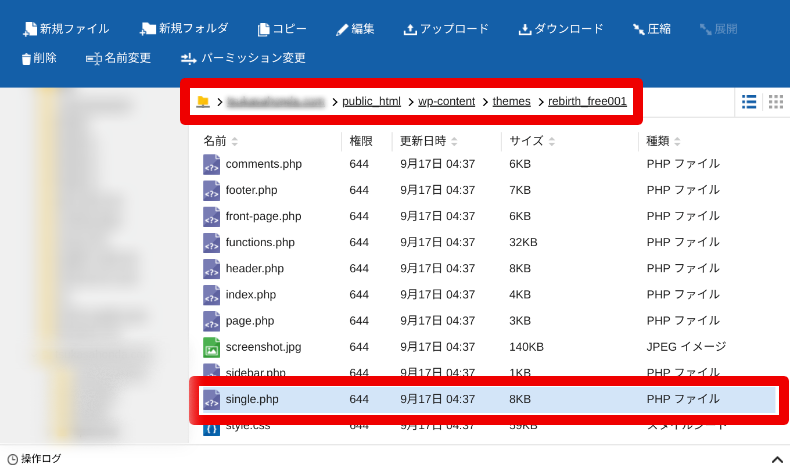The width and height of the screenshot is (790, 472).
Task: Click the アップロード (Upload) button
Action: tap(446, 29)
